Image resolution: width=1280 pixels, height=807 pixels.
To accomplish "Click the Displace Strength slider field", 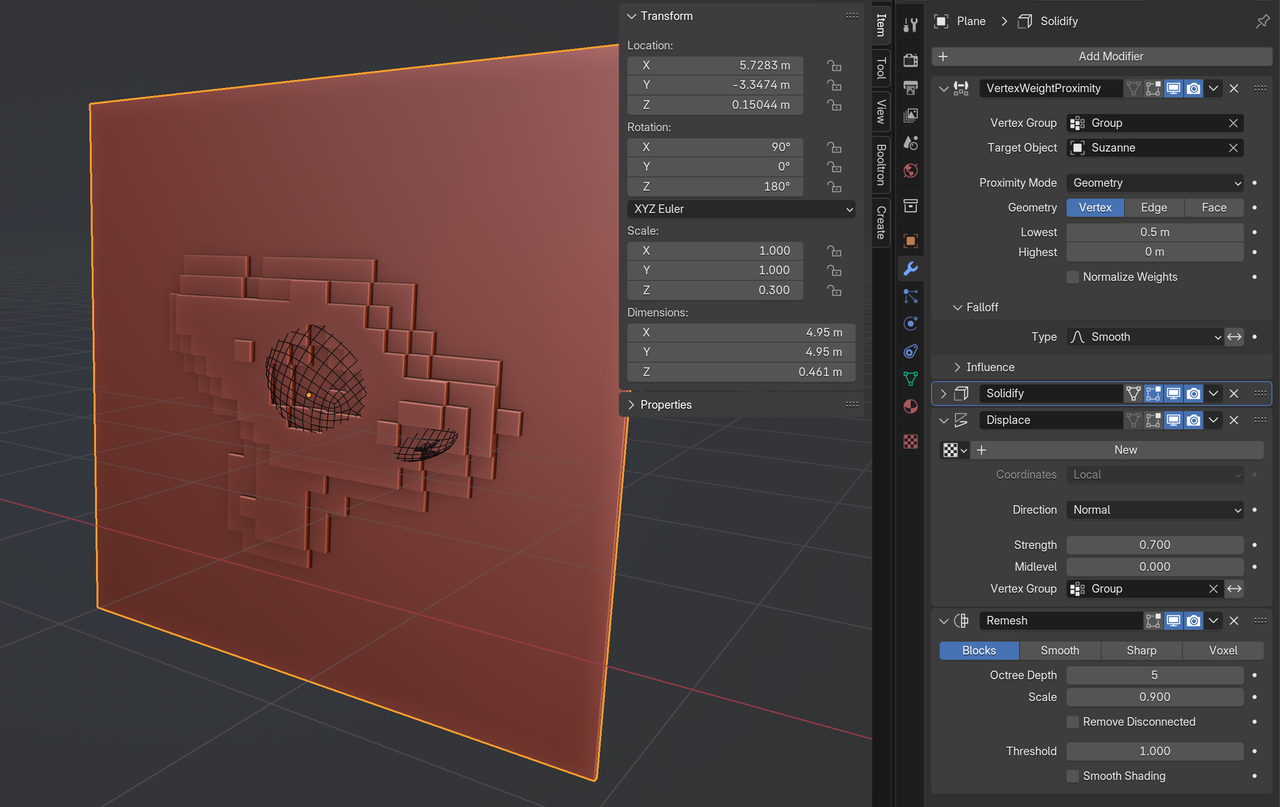I will pyautogui.click(x=1154, y=545).
